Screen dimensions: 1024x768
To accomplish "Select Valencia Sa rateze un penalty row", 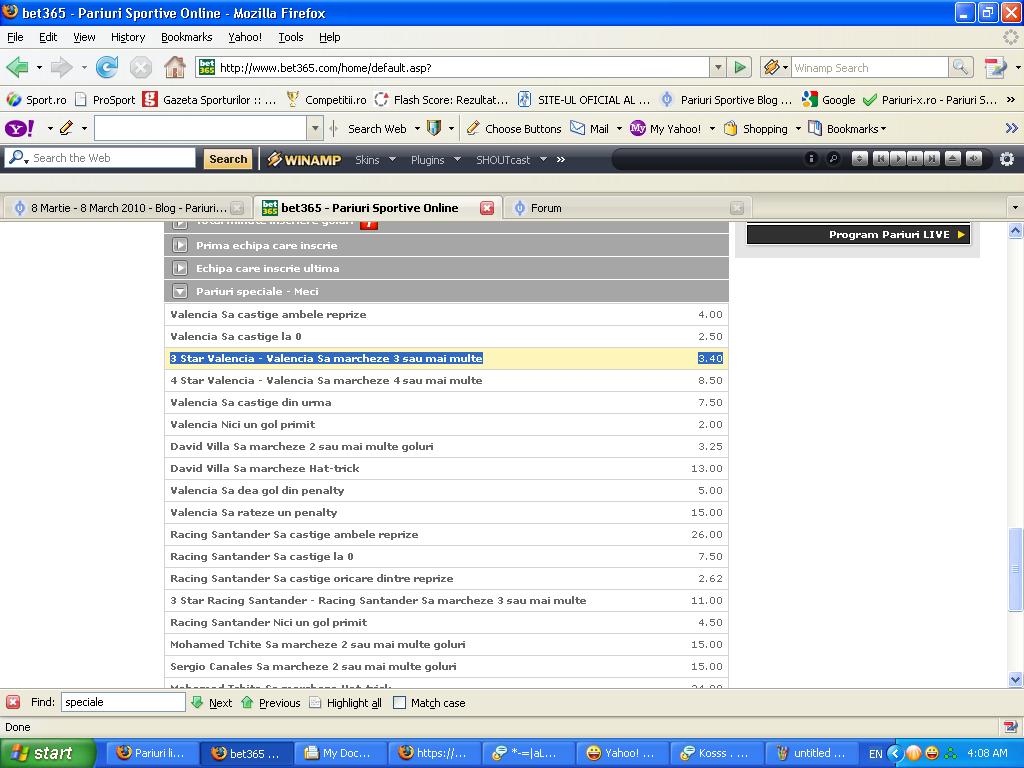I will [446, 513].
